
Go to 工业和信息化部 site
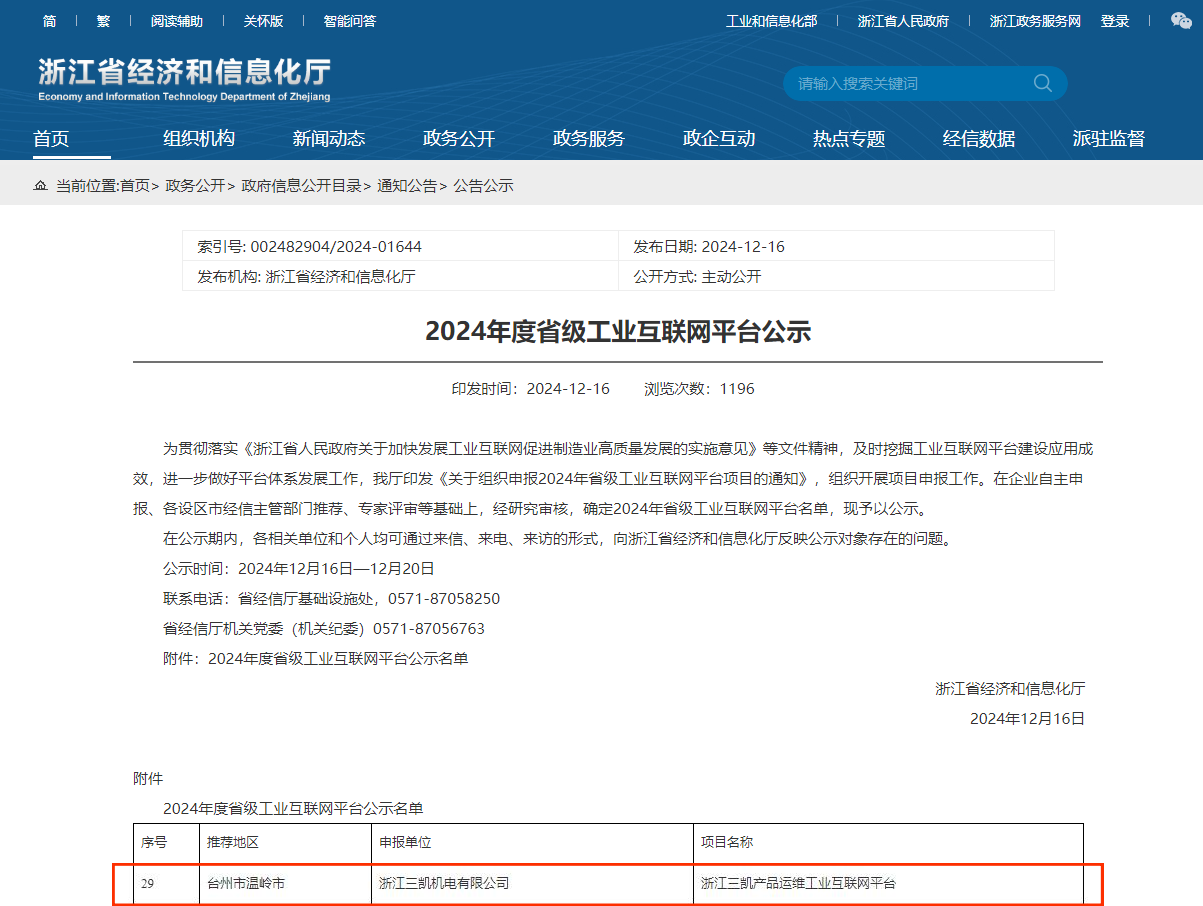pos(771,21)
